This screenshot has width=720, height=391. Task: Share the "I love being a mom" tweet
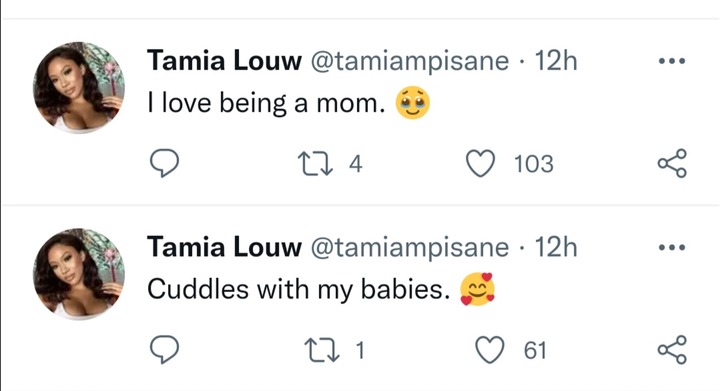[x=672, y=163]
